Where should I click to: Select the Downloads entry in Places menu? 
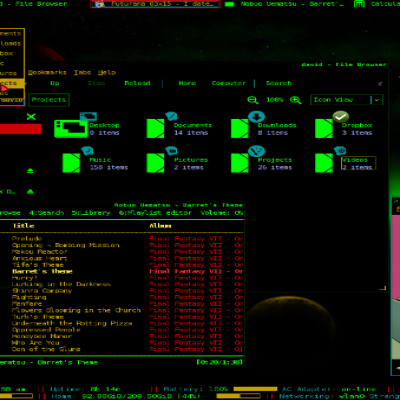12,43
